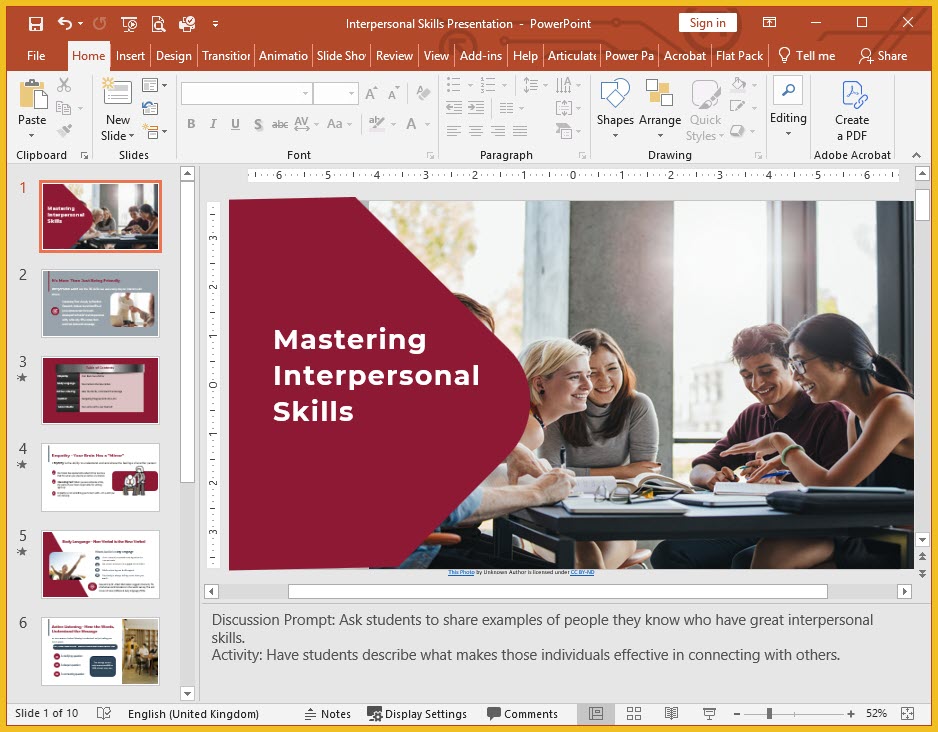The image size is (938, 732).
Task: Open the CC BY-ND license link
Action: coord(582,572)
